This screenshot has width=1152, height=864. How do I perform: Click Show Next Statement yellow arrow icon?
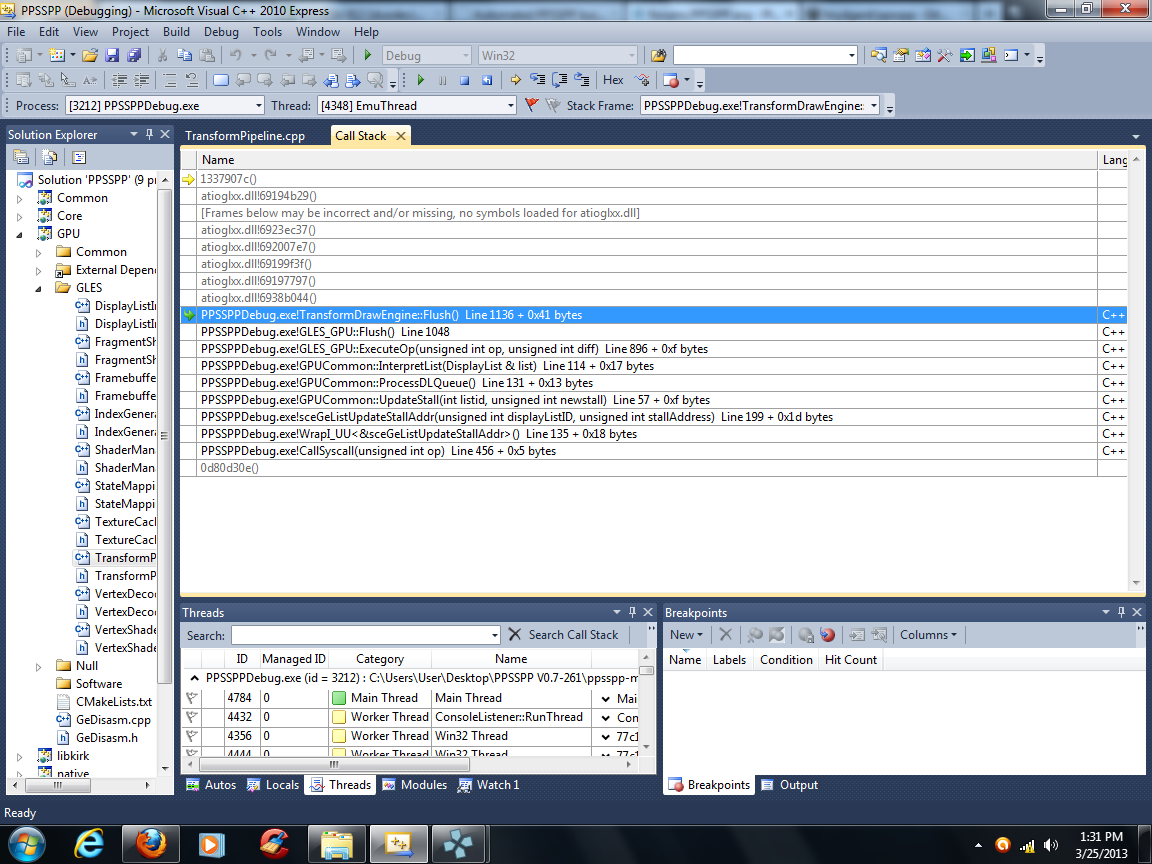(516, 80)
